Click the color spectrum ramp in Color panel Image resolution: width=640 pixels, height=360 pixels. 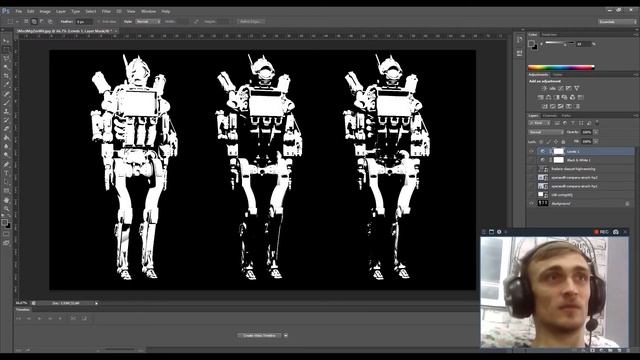tap(561, 67)
